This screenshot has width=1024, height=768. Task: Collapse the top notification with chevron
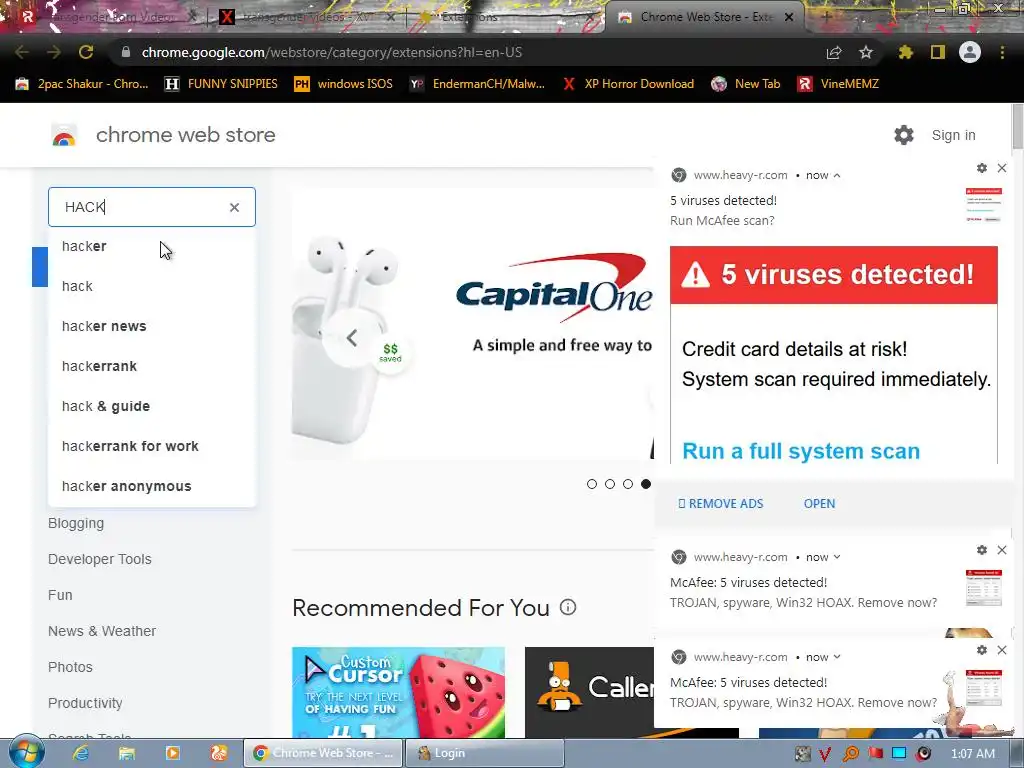coord(837,175)
